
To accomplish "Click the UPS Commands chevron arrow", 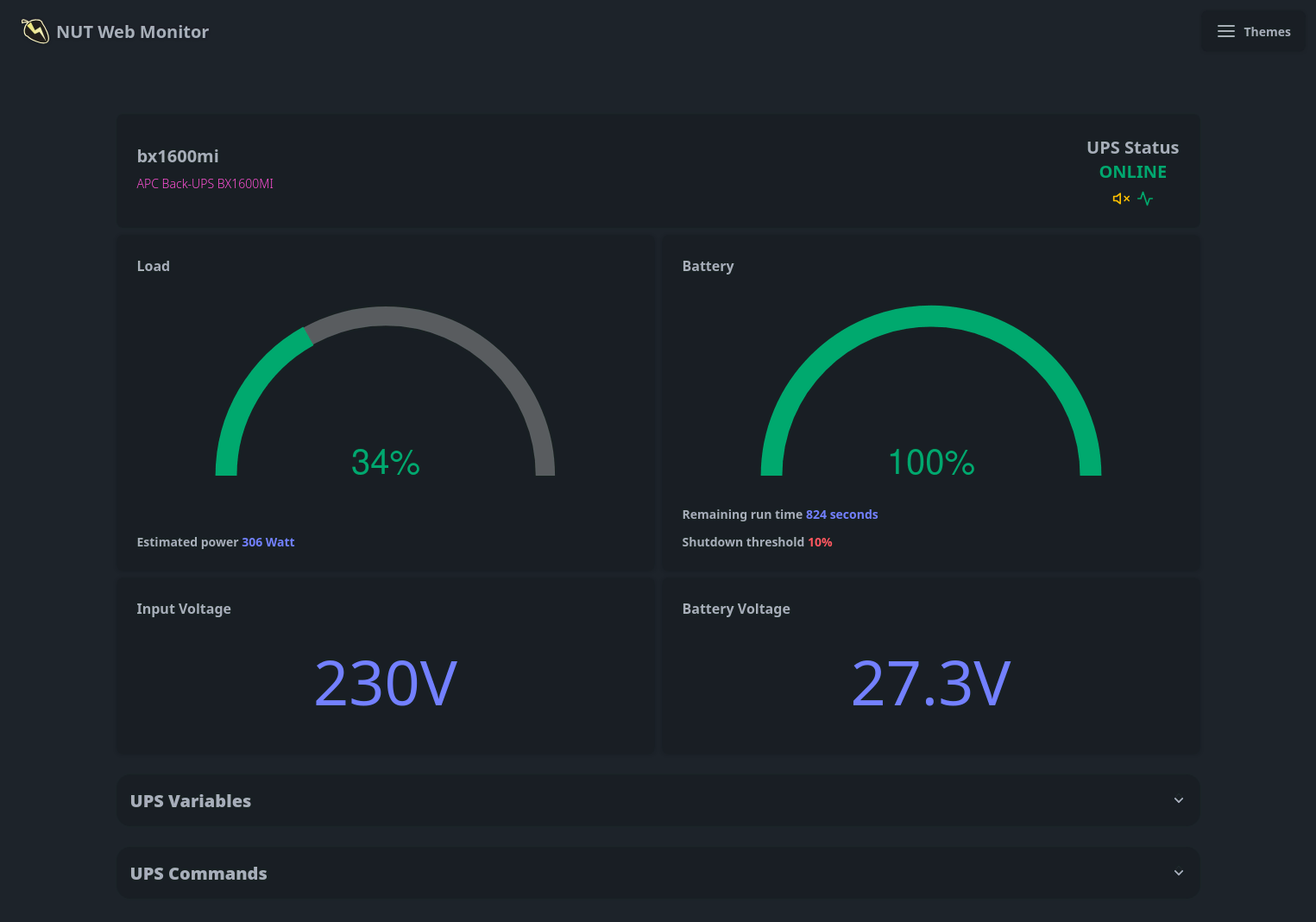I will pyautogui.click(x=1179, y=873).
